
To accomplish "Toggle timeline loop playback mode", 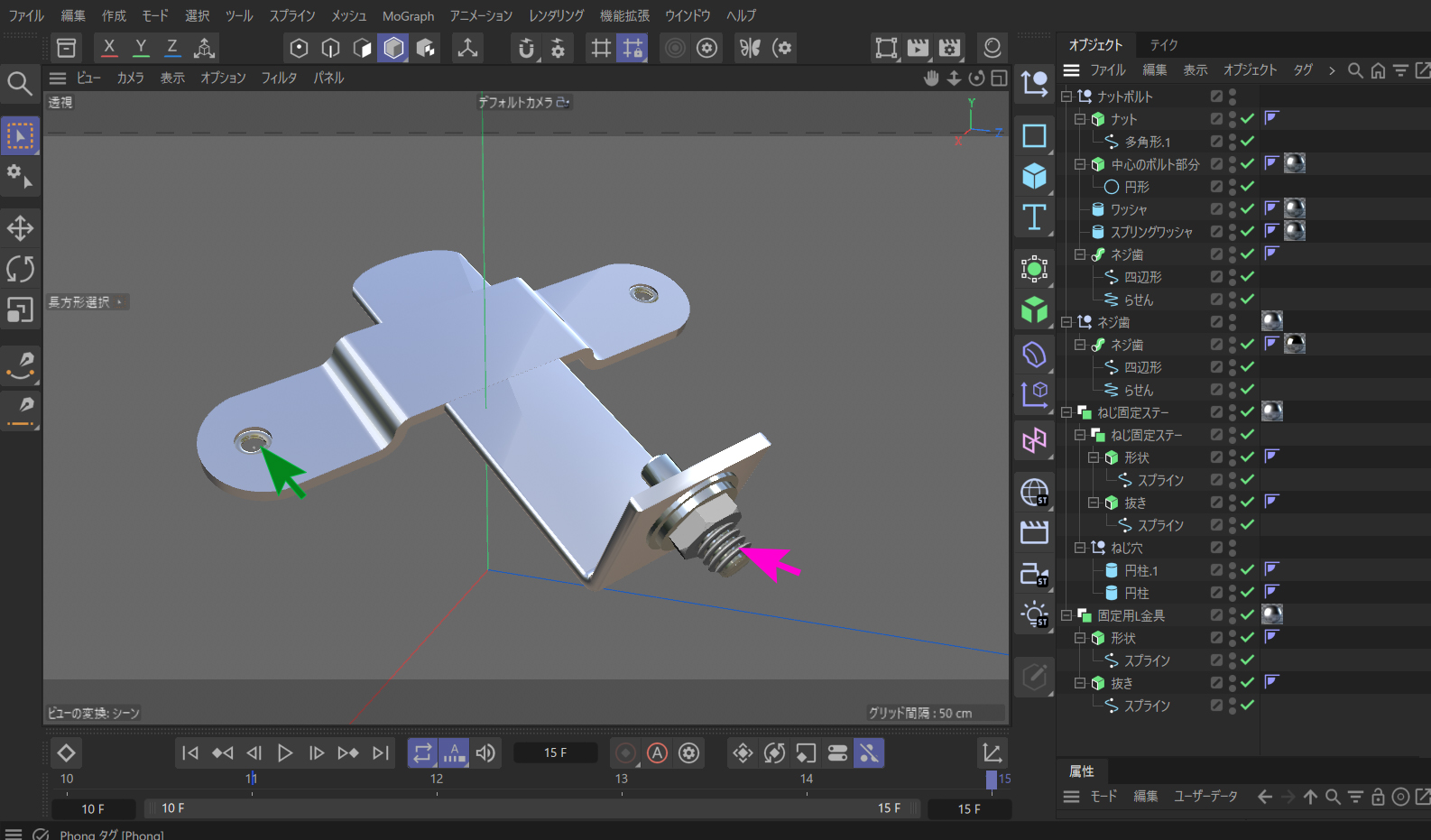I will (422, 752).
